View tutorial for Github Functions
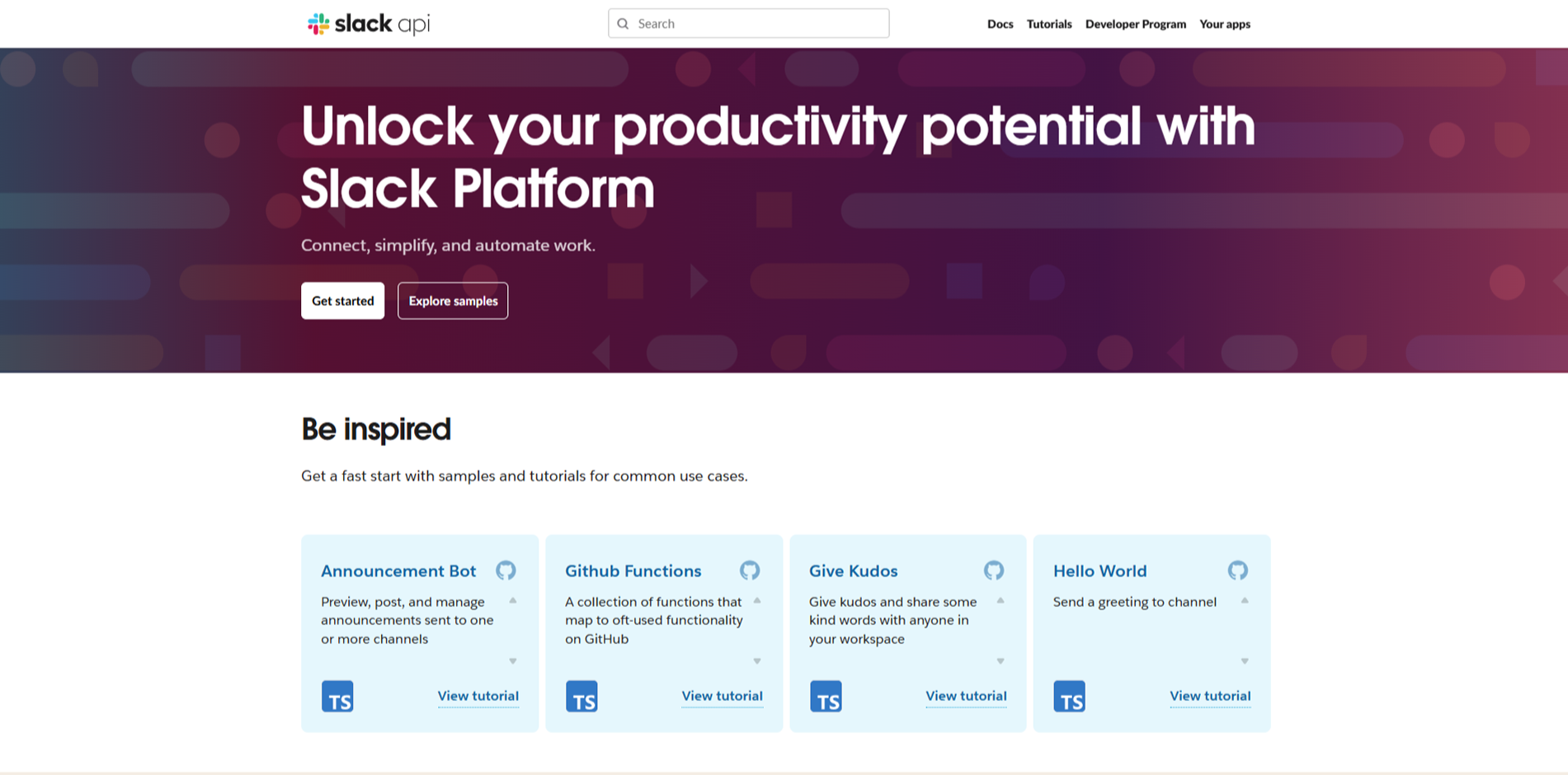This screenshot has width=1568, height=775. click(x=722, y=696)
